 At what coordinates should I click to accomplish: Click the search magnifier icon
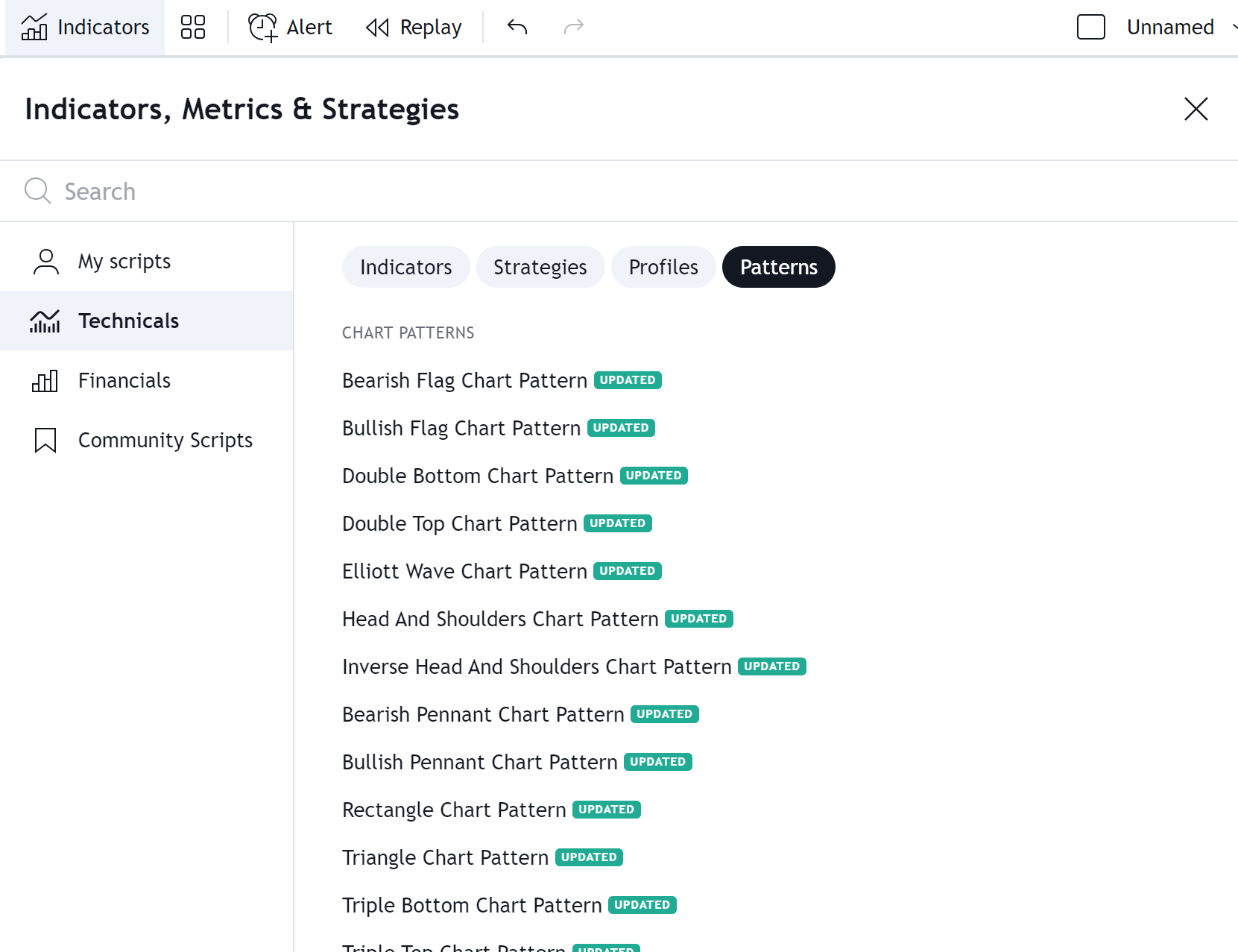(x=38, y=191)
